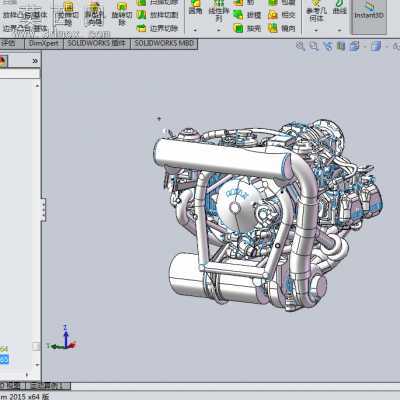Image resolution: width=400 pixels, height=400 pixels.
Task: Select the Lofted Boss/Base (放样凸台/基体) tool
Action: point(25,15)
